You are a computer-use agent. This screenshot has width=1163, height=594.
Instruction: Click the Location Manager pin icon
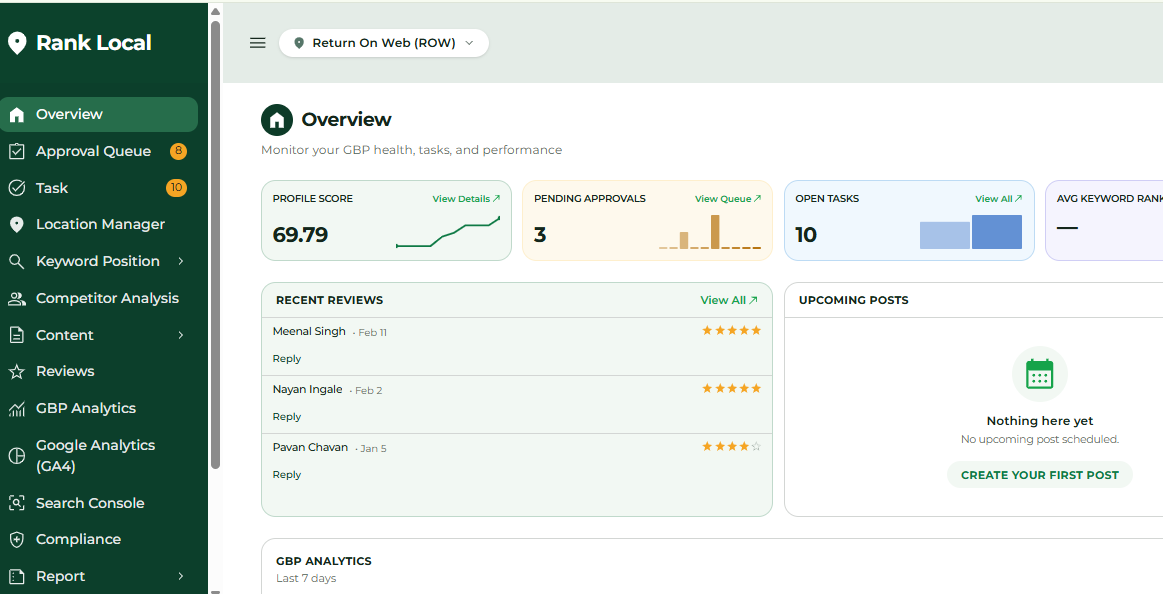(x=16, y=225)
